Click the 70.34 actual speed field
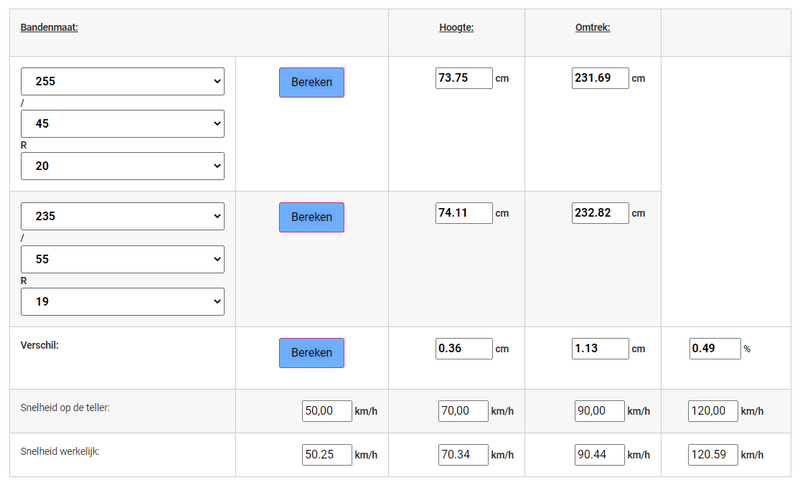Image resolution: width=800 pixels, height=485 pixels. point(463,455)
